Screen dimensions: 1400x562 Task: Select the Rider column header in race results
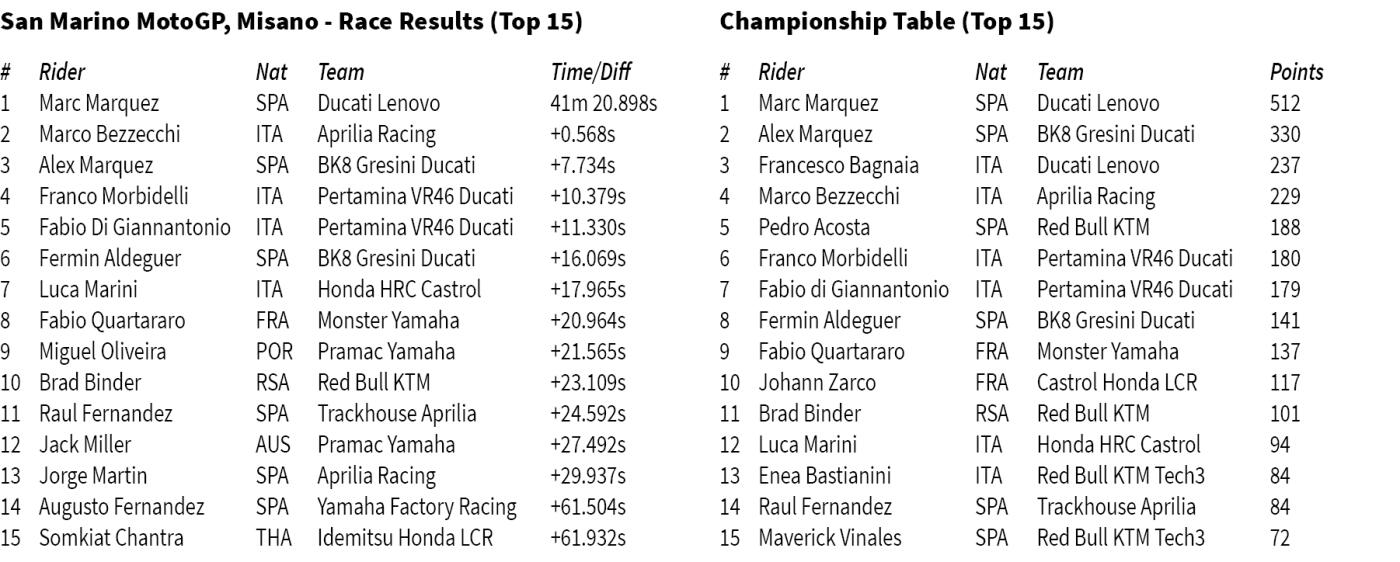[x=62, y=72]
